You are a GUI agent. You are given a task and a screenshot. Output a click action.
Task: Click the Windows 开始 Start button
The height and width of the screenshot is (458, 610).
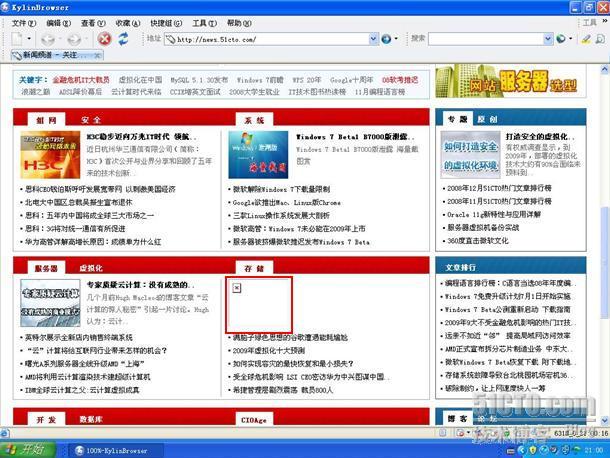point(28,450)
